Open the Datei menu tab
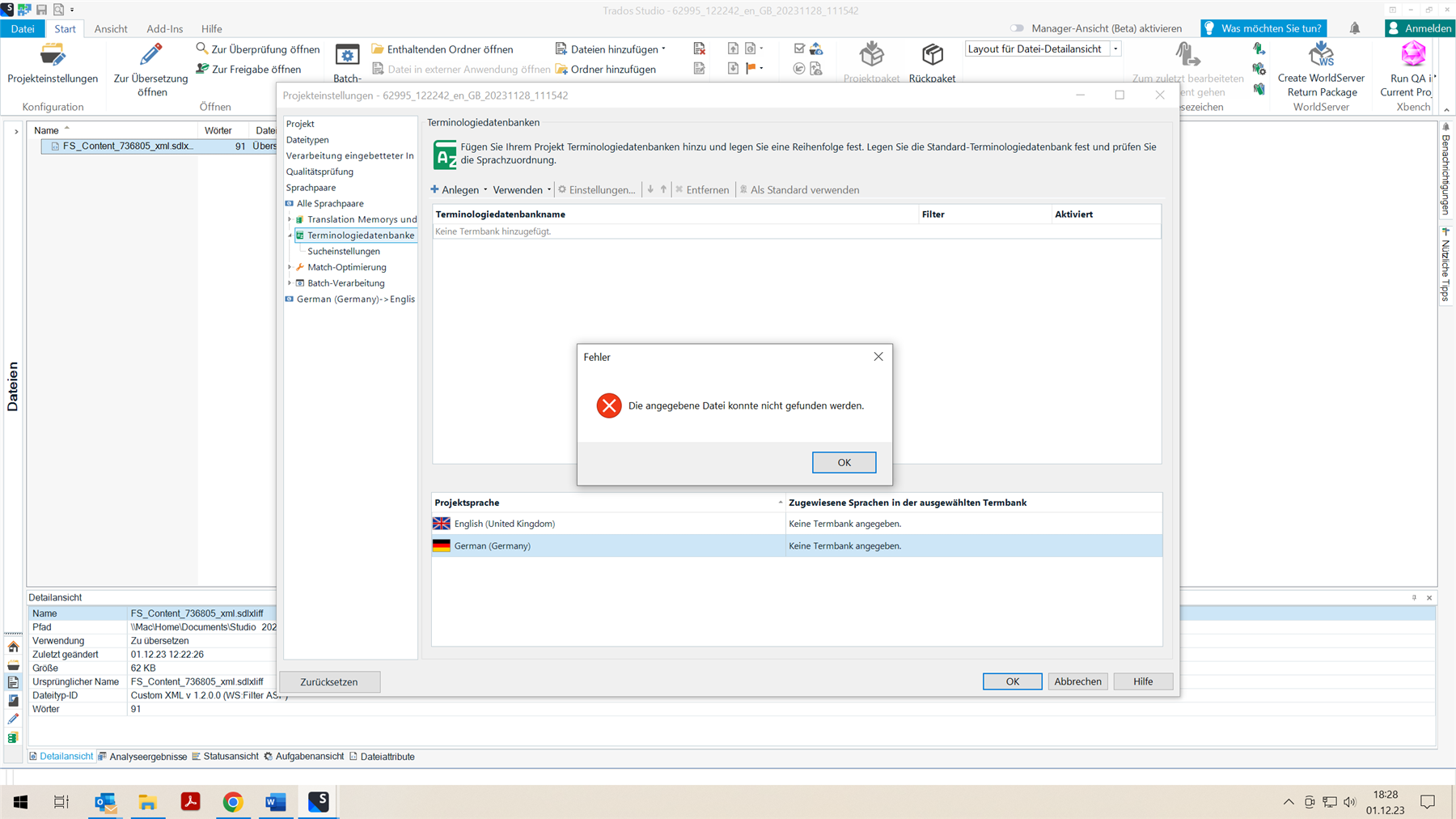Viewport: 1456px width, 819px height. click(23, 28)
